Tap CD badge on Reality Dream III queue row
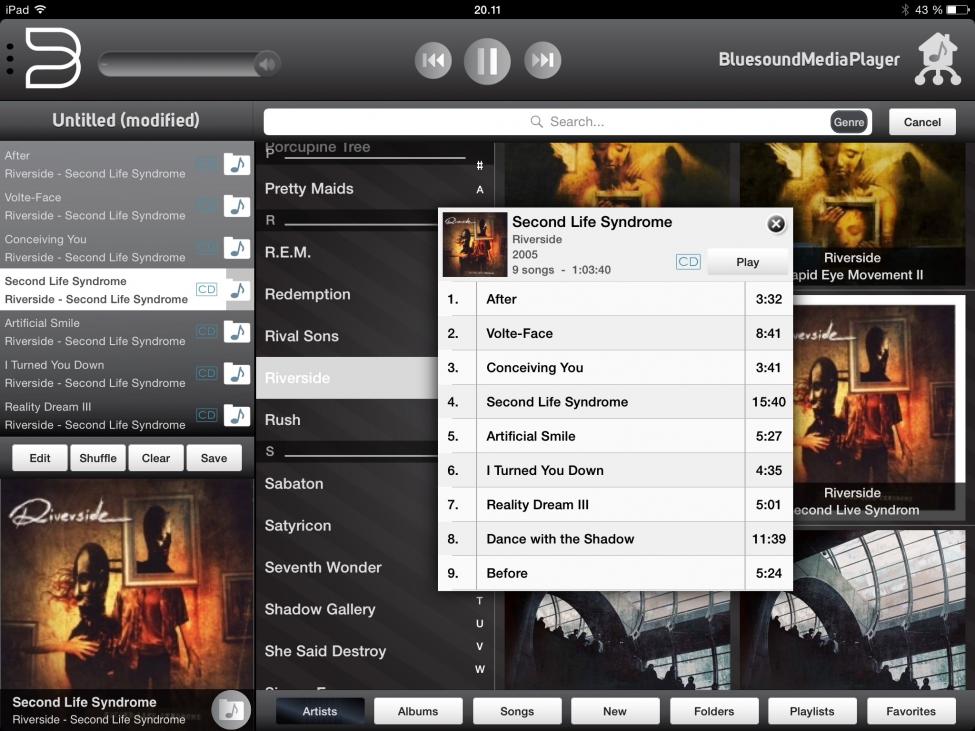The width and height of the screenshot is (975, 731). point(206,415)
